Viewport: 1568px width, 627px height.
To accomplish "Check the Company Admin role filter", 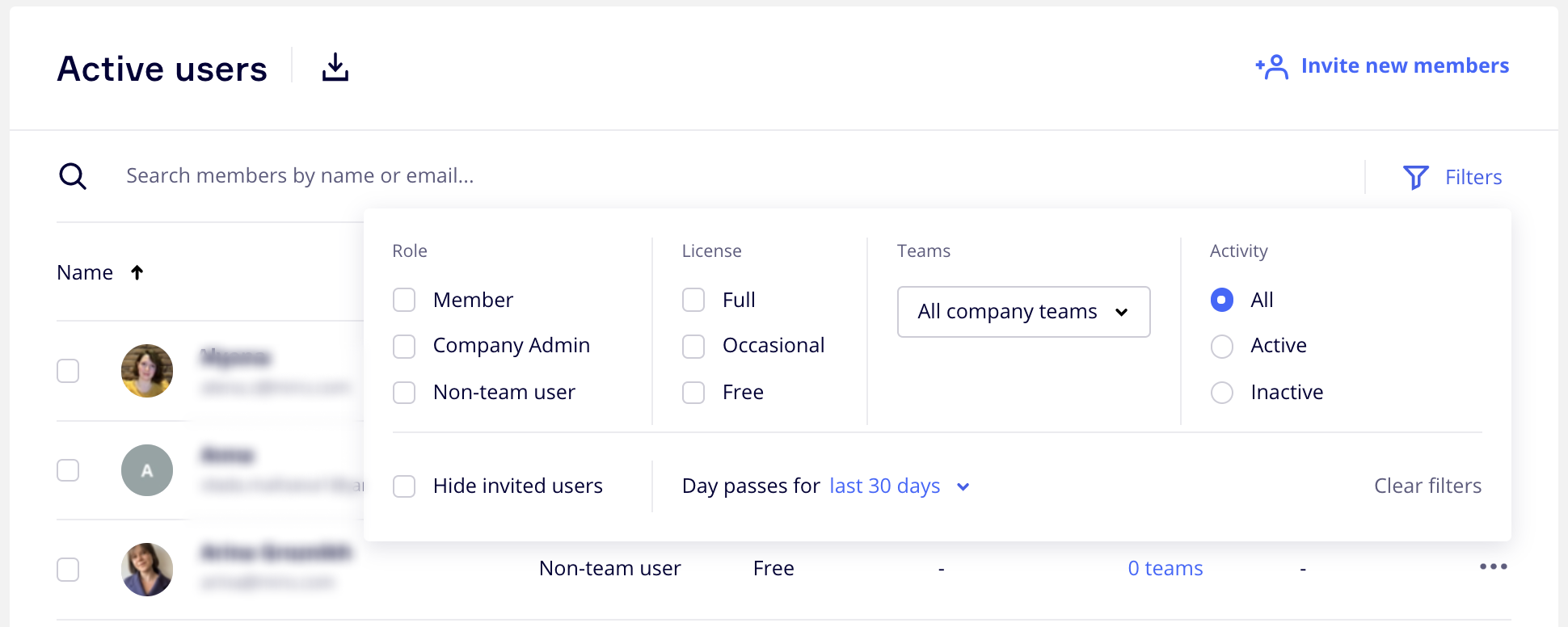I will 404,347.
